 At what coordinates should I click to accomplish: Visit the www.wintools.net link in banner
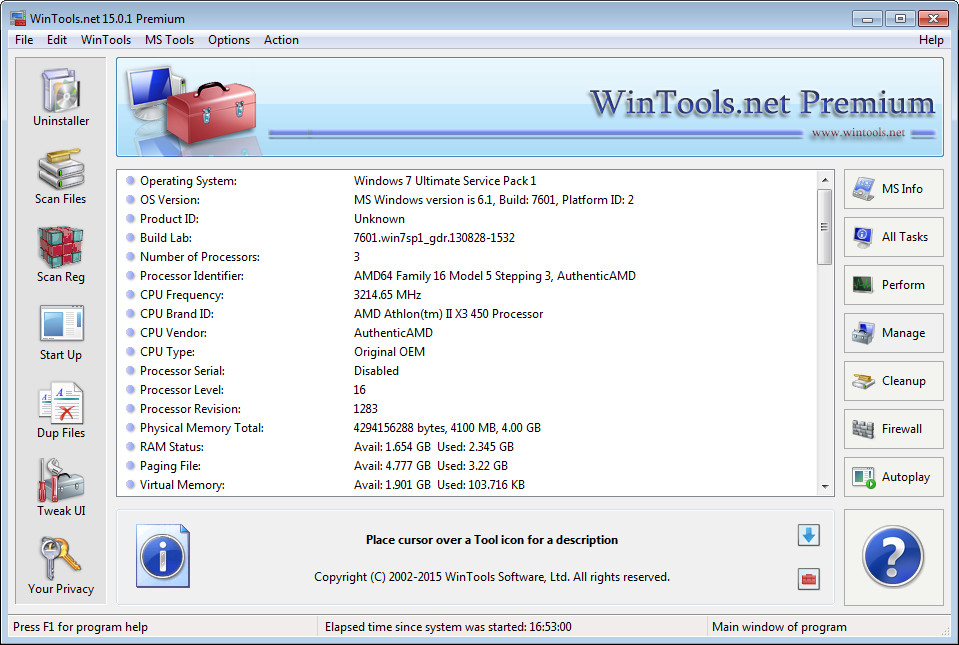pyautogui.click(x=858, y=133)
